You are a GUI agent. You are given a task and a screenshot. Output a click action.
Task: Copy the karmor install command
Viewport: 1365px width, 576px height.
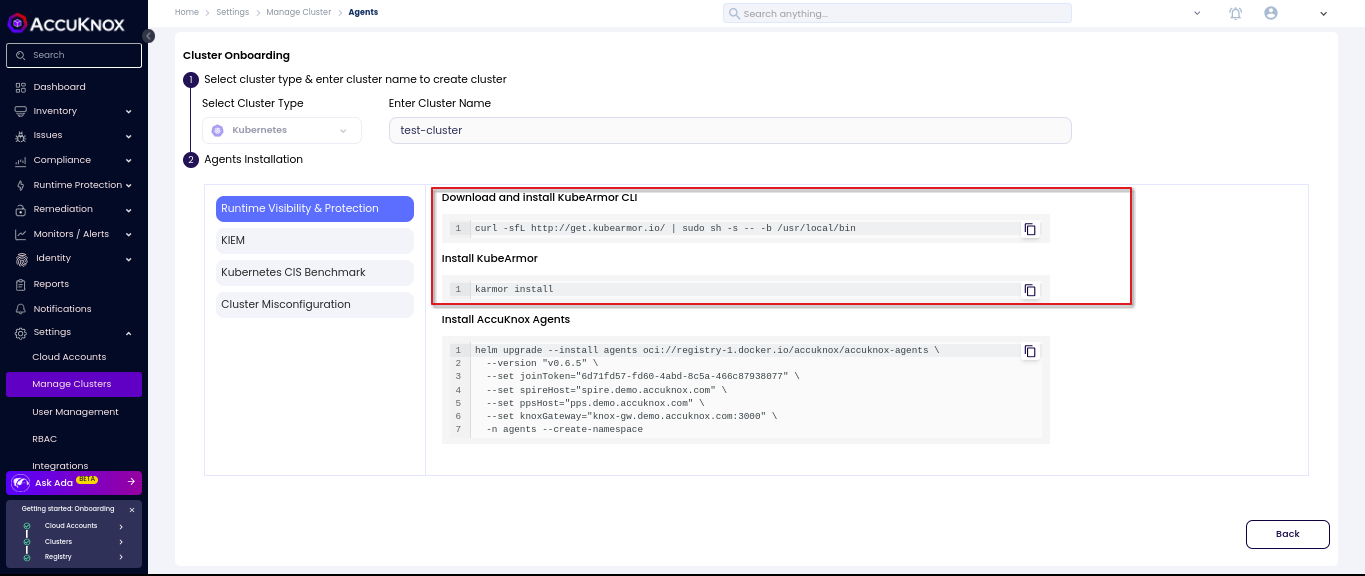1030,290
